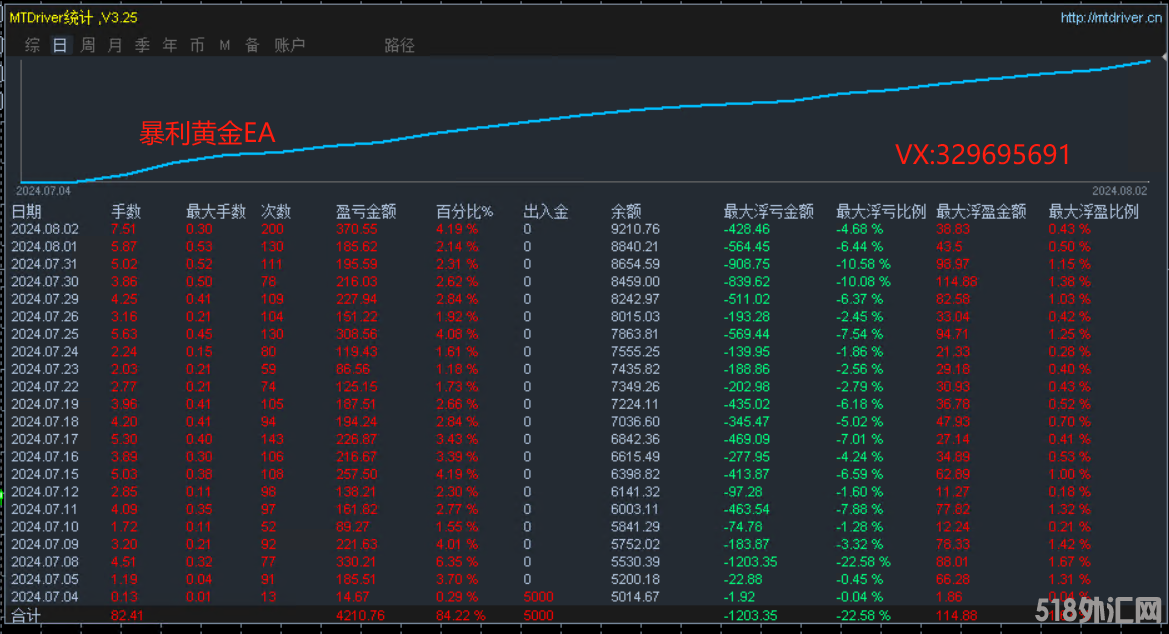1169x634 pixels.
Task: Select the 2024.08.01 date row
Action: 45,247
